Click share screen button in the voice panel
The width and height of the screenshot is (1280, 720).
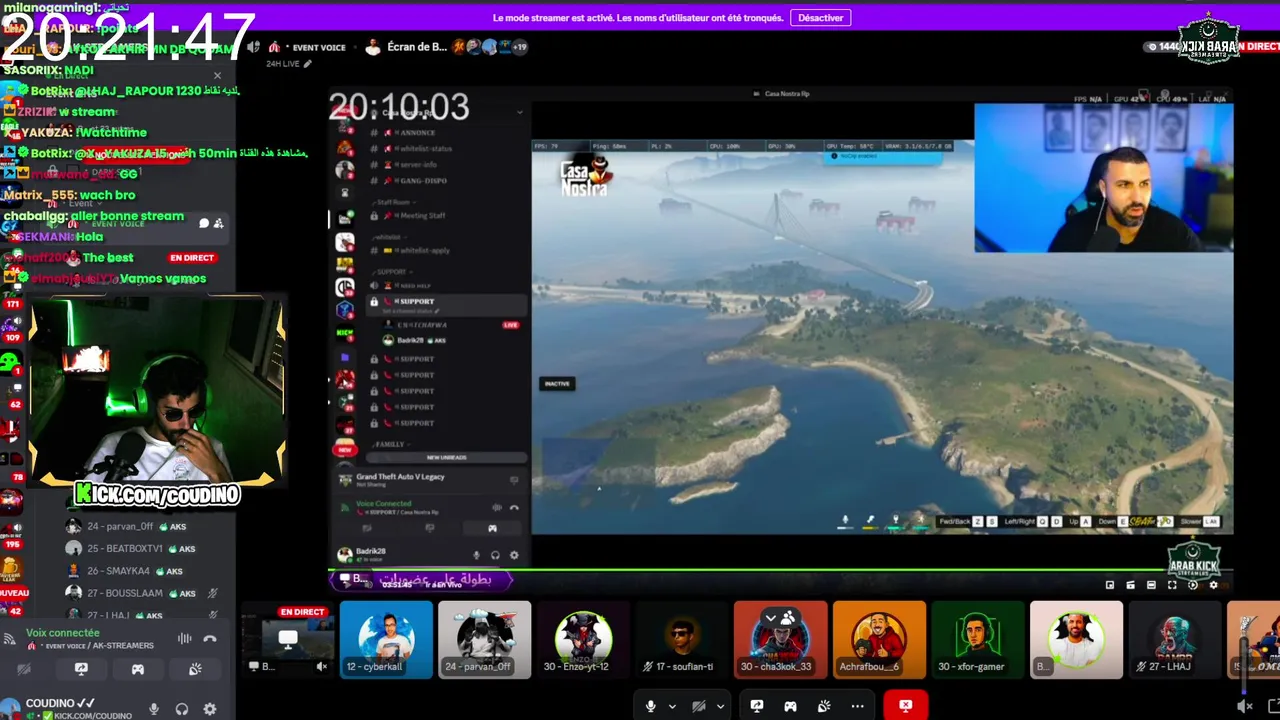81,669
